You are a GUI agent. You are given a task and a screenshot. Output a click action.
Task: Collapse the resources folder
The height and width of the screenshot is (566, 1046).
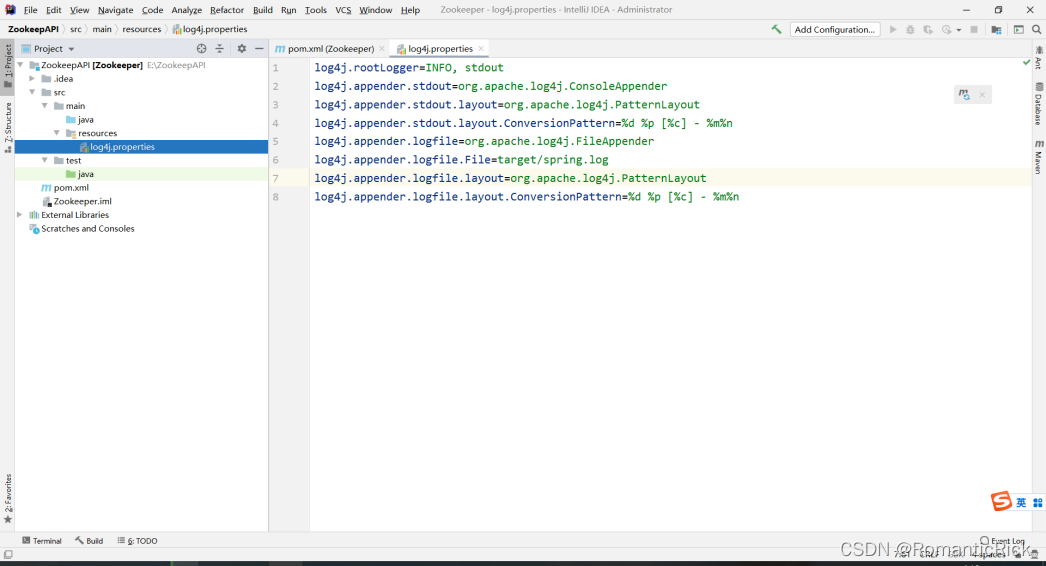coord(57,133)
